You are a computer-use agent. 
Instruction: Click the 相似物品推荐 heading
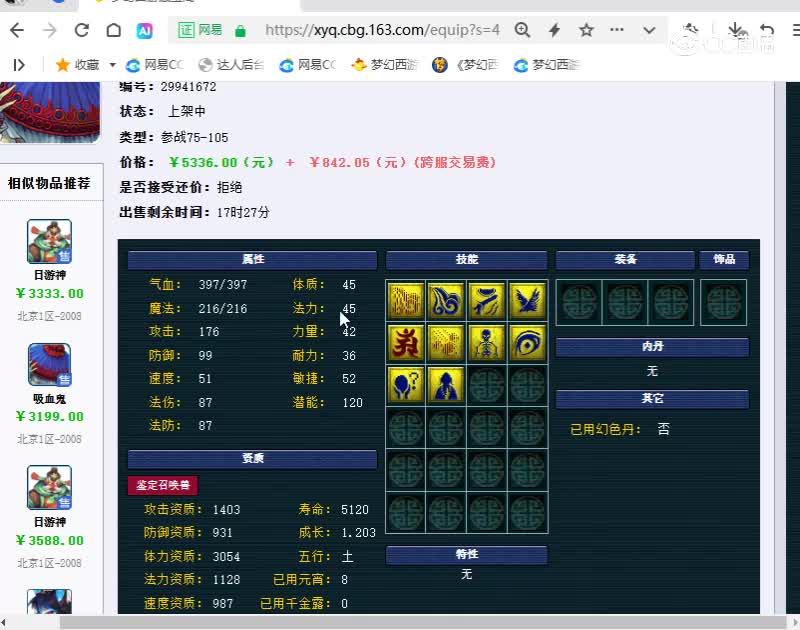49,183
